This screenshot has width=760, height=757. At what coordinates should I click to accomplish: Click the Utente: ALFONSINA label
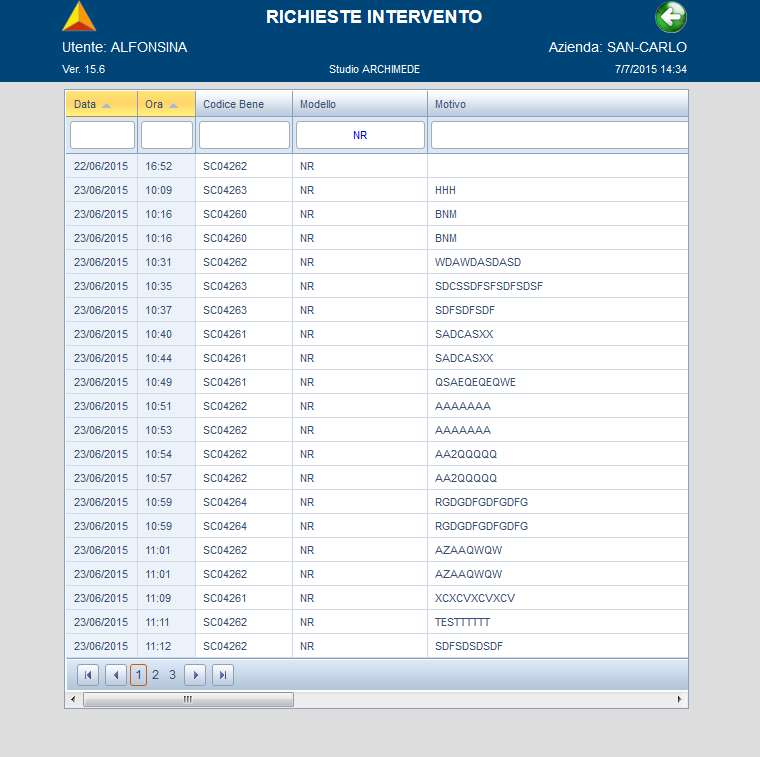[x=125, y=47]
